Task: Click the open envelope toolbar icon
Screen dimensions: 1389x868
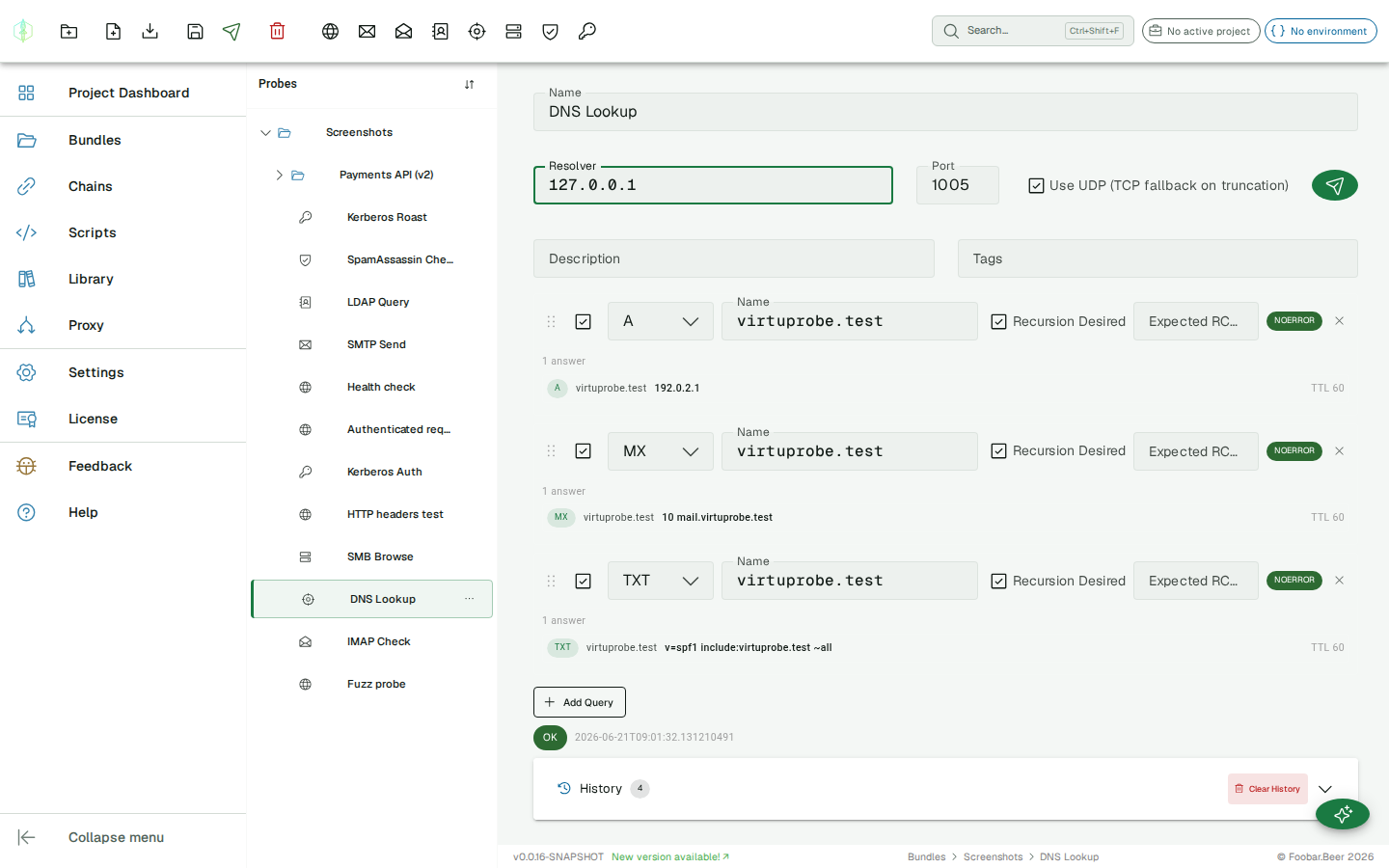Action: (x=403, y=31)
